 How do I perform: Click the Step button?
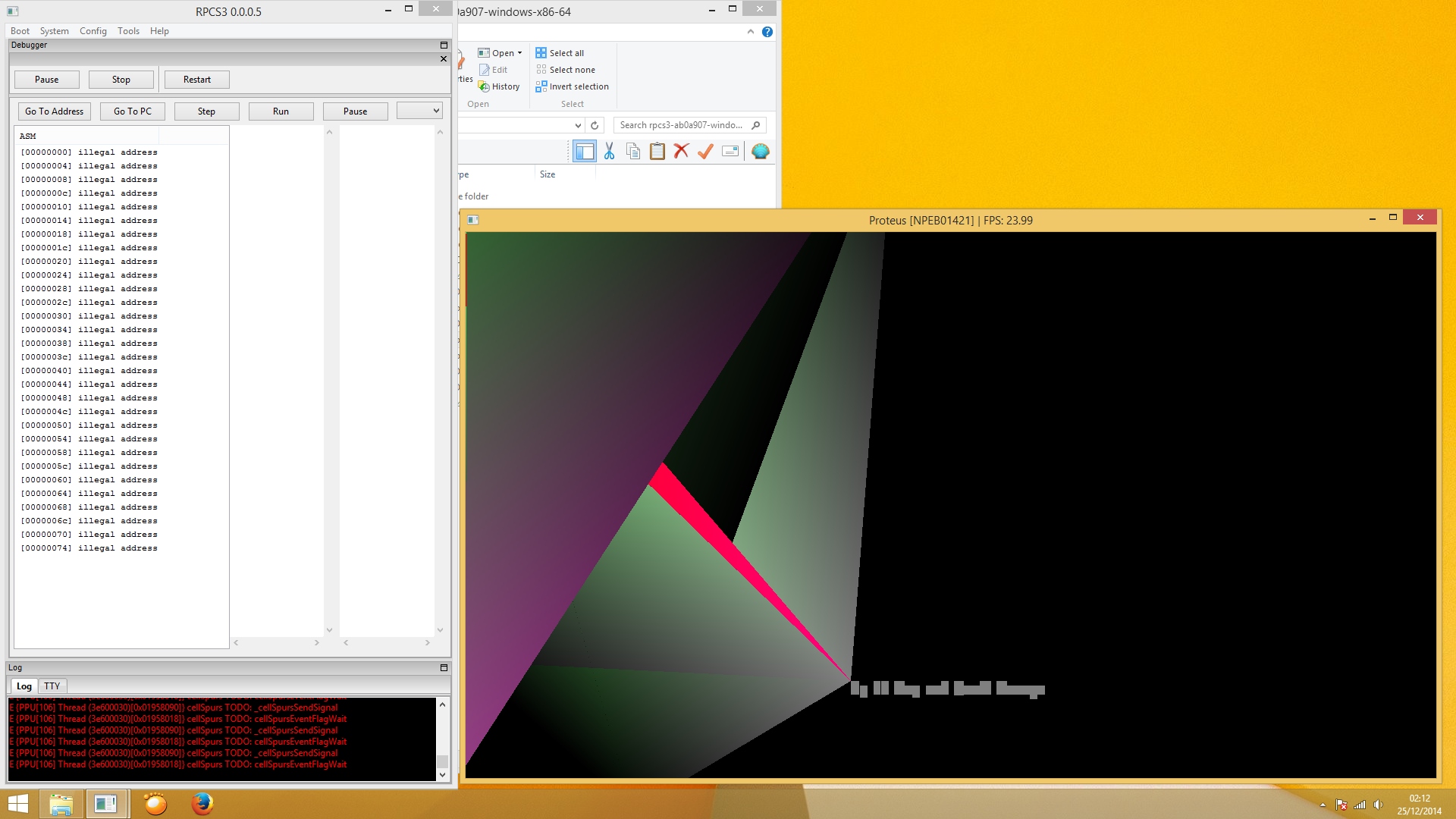(206, 111)
